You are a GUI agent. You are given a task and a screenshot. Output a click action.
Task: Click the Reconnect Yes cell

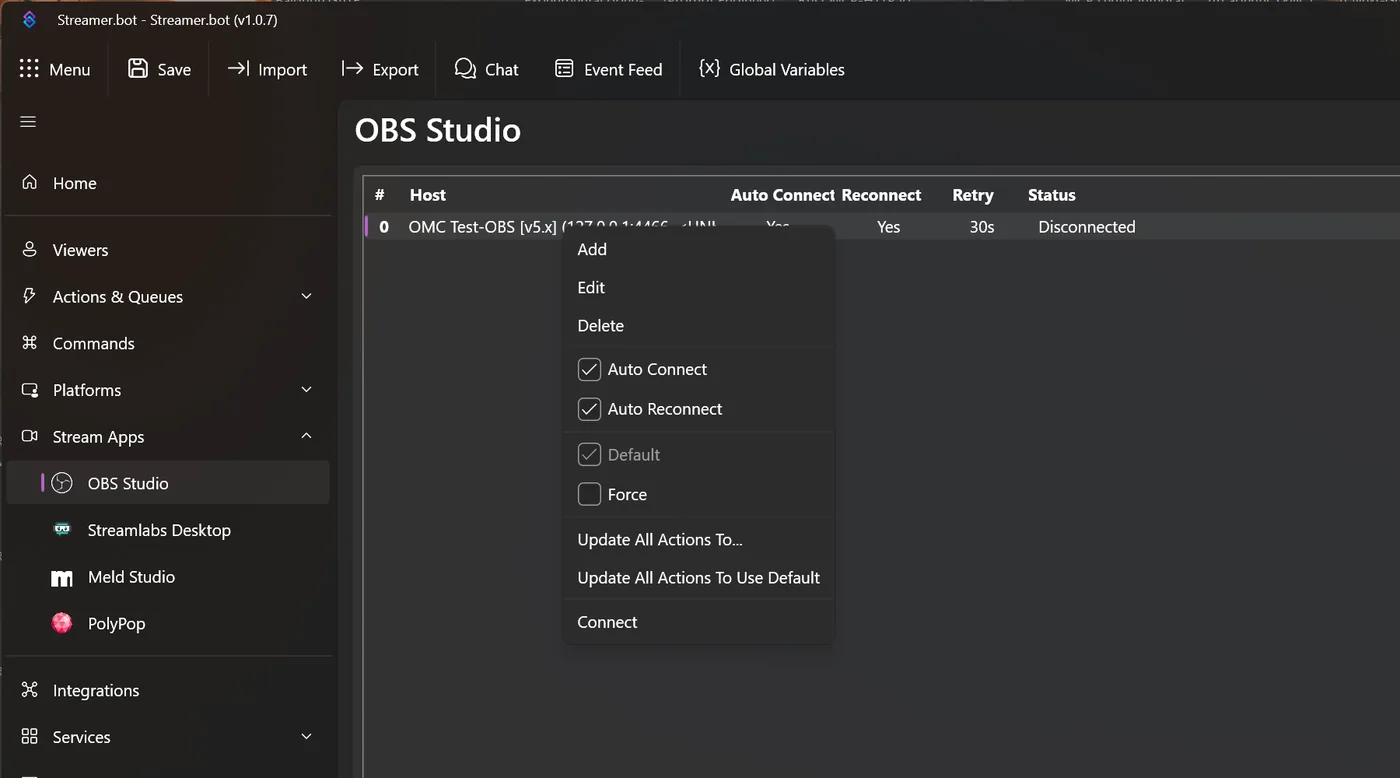pos(889,227)
